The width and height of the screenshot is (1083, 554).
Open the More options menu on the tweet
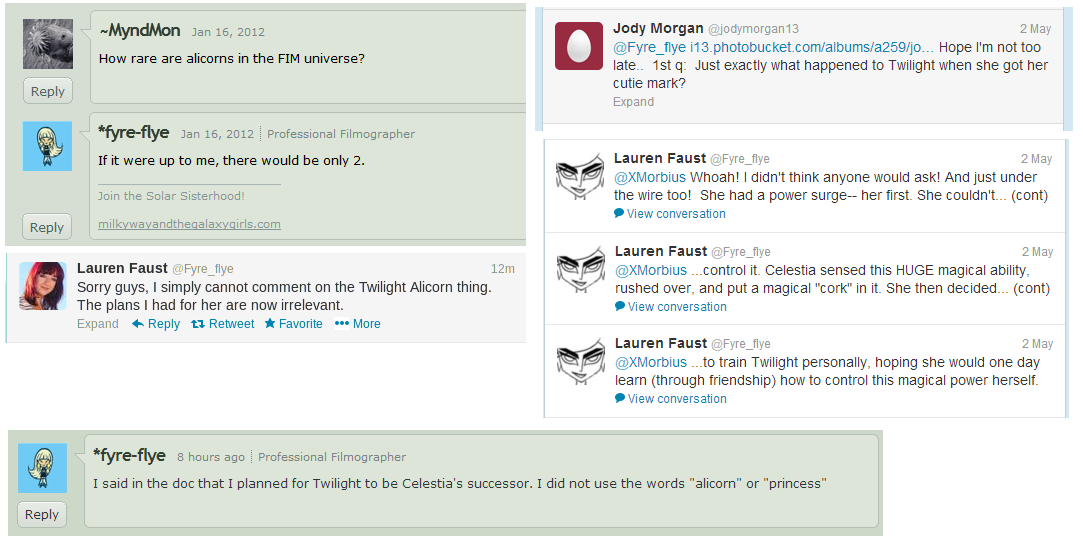358,324
